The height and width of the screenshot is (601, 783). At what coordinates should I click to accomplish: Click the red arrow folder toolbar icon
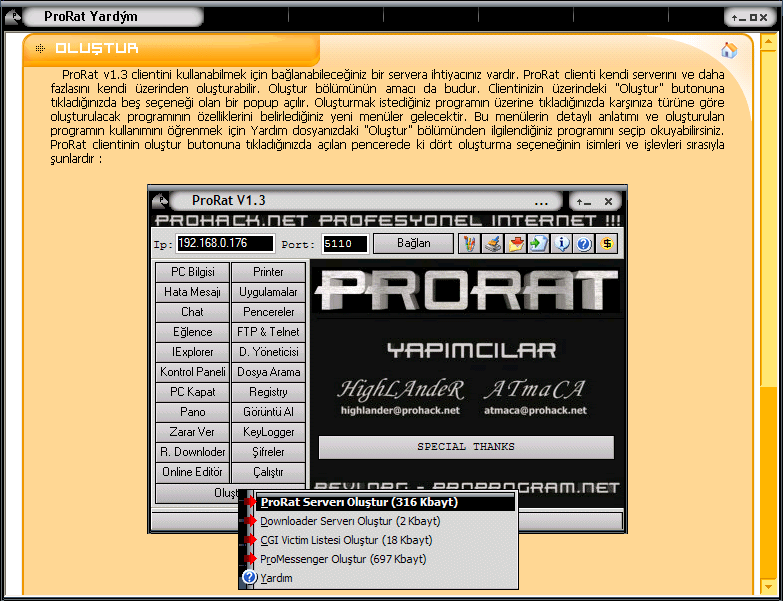point(515,243)
